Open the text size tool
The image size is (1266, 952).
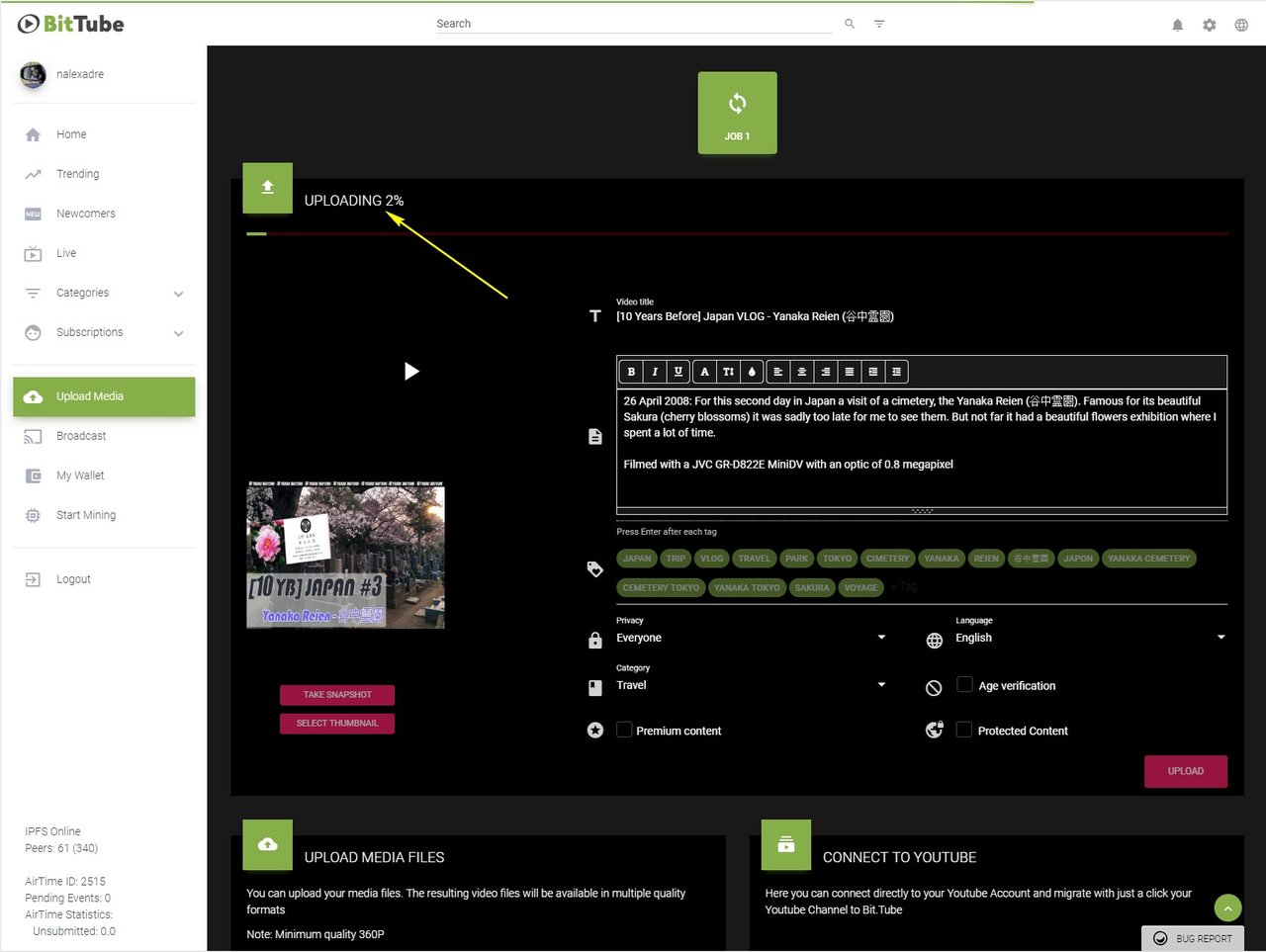coord(728,372)
